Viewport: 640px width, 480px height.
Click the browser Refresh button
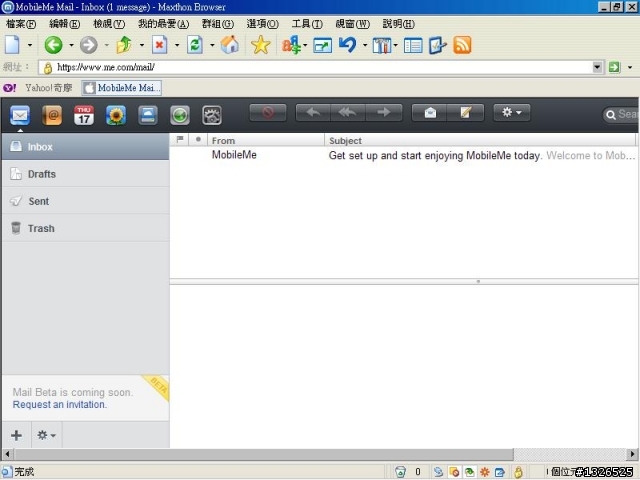click(195, 45)
